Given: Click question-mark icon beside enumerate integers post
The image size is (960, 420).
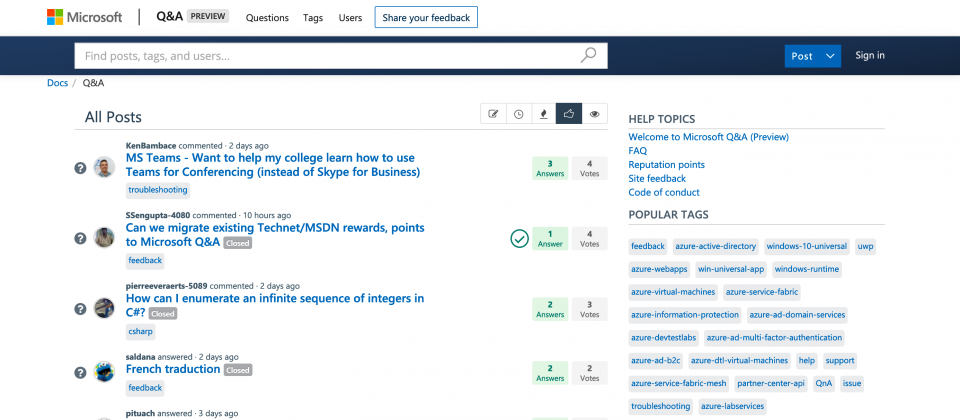Looking at the screenshot, I should (x=80, y=309).
